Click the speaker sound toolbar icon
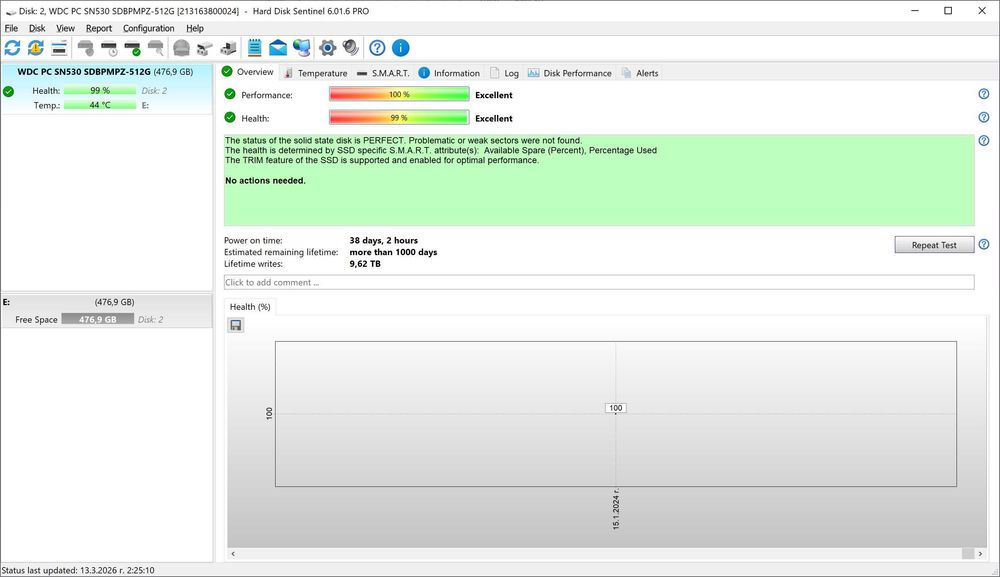Image resolution: width=1000 pixels, height=577 pixels. (x=351, y=48)
